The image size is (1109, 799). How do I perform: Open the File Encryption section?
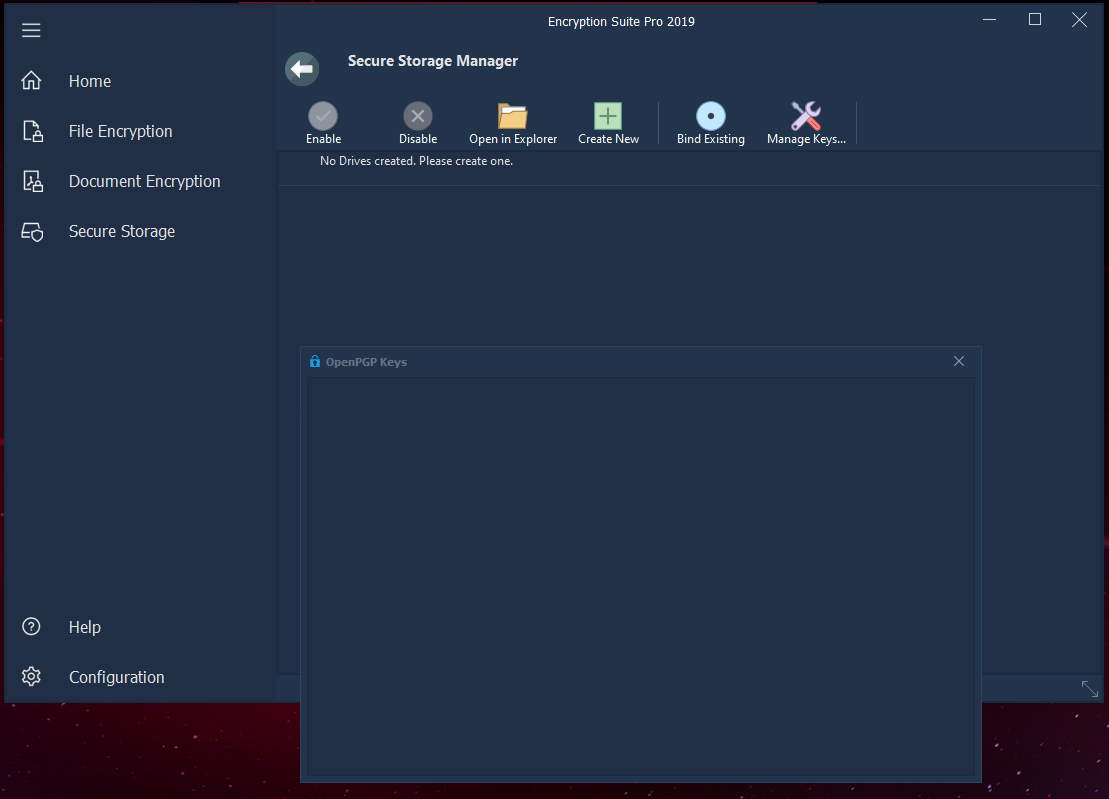tap(120, 131)
